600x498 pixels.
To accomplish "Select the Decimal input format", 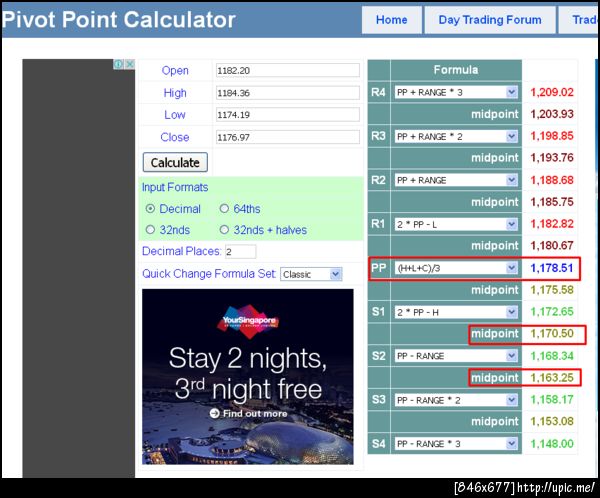I will pyautogui.click(x=150, y=209).
